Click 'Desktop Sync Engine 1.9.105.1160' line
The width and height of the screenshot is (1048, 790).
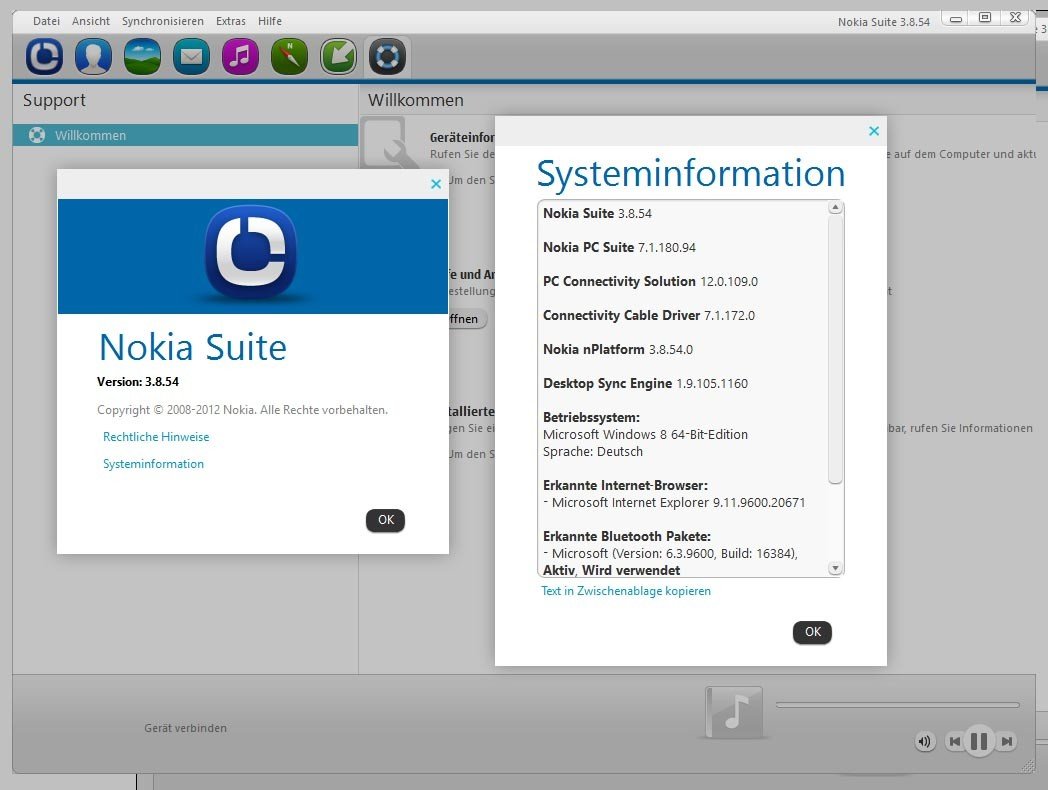(645, 384)
